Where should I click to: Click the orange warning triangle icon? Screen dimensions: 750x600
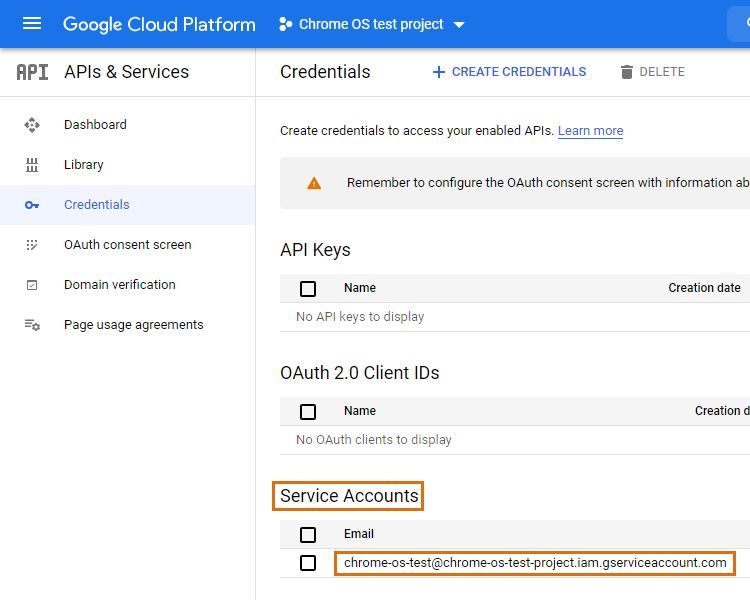point(314,183)
